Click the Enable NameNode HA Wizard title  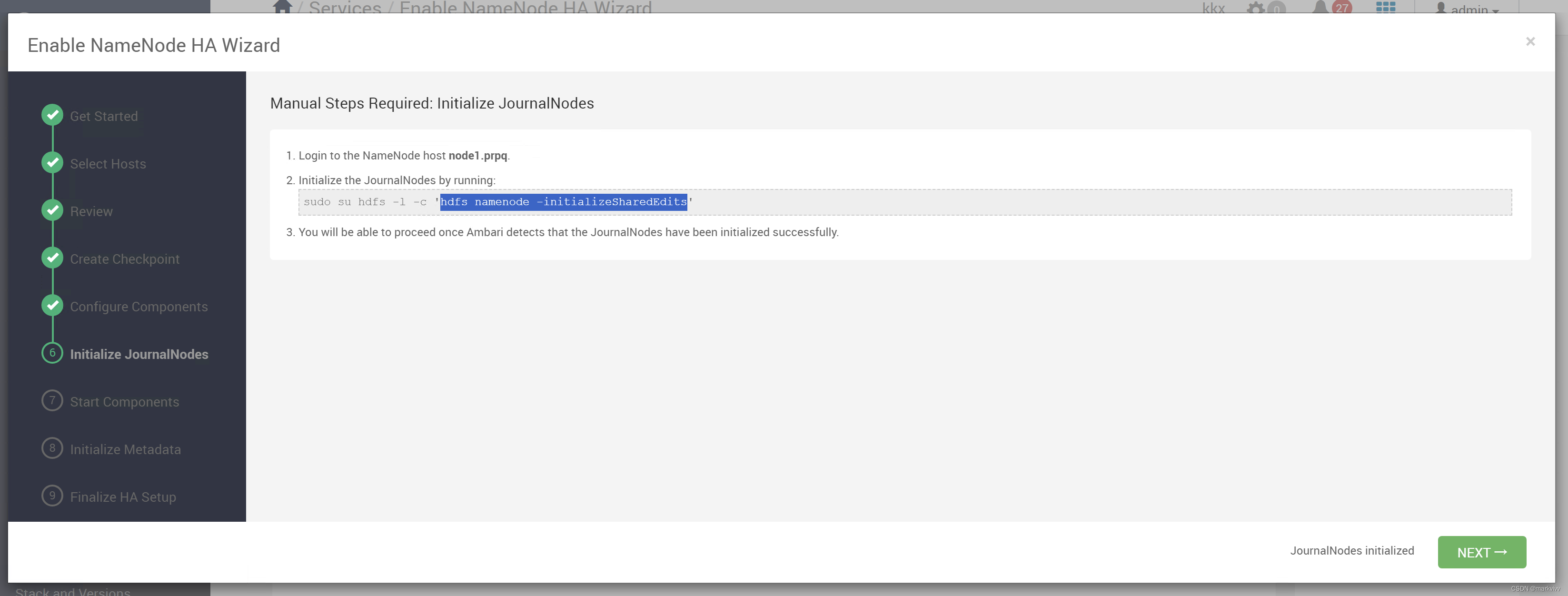click(x=153, y=46)
